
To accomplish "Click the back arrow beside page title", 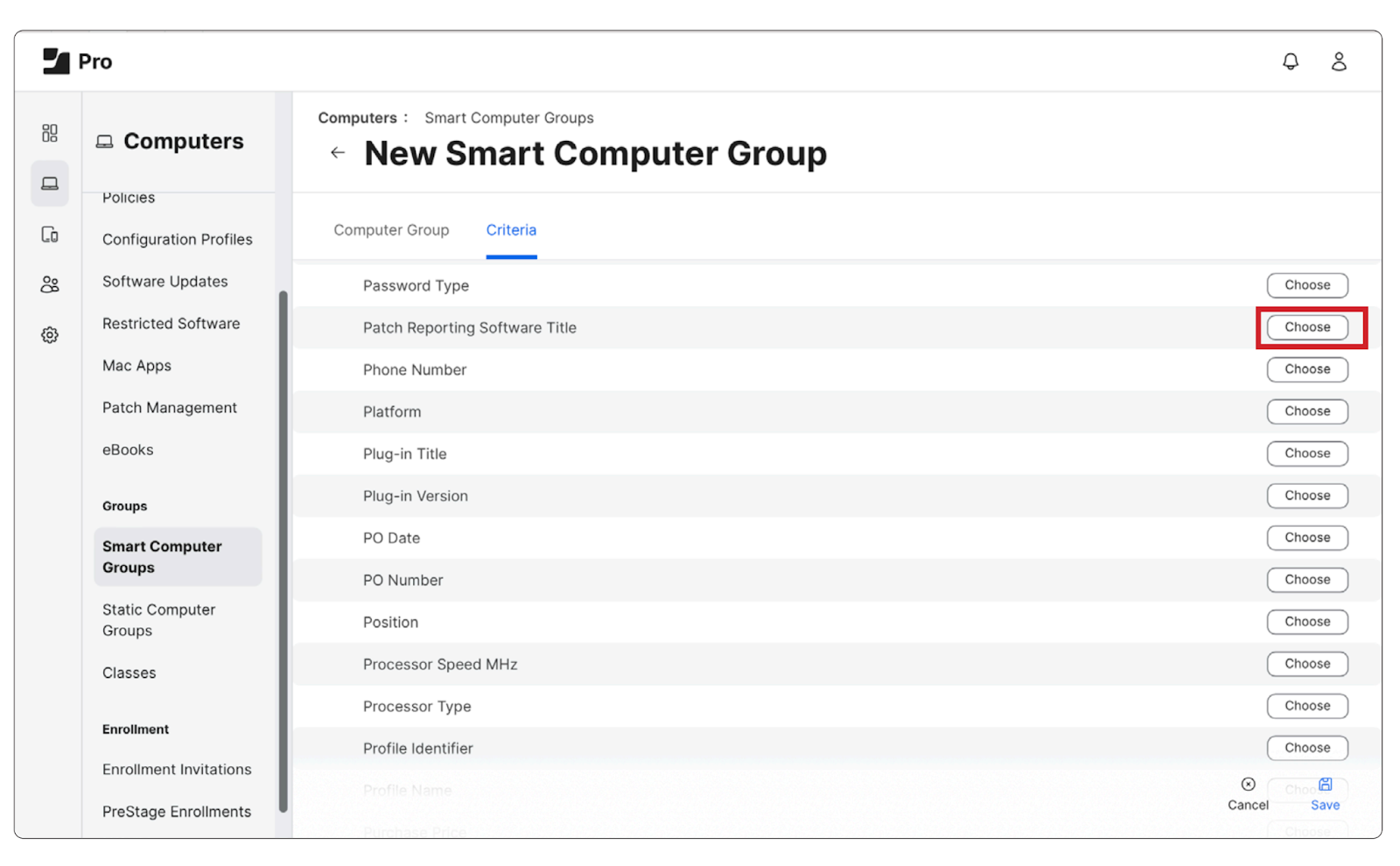I will (x=338, y=153).
